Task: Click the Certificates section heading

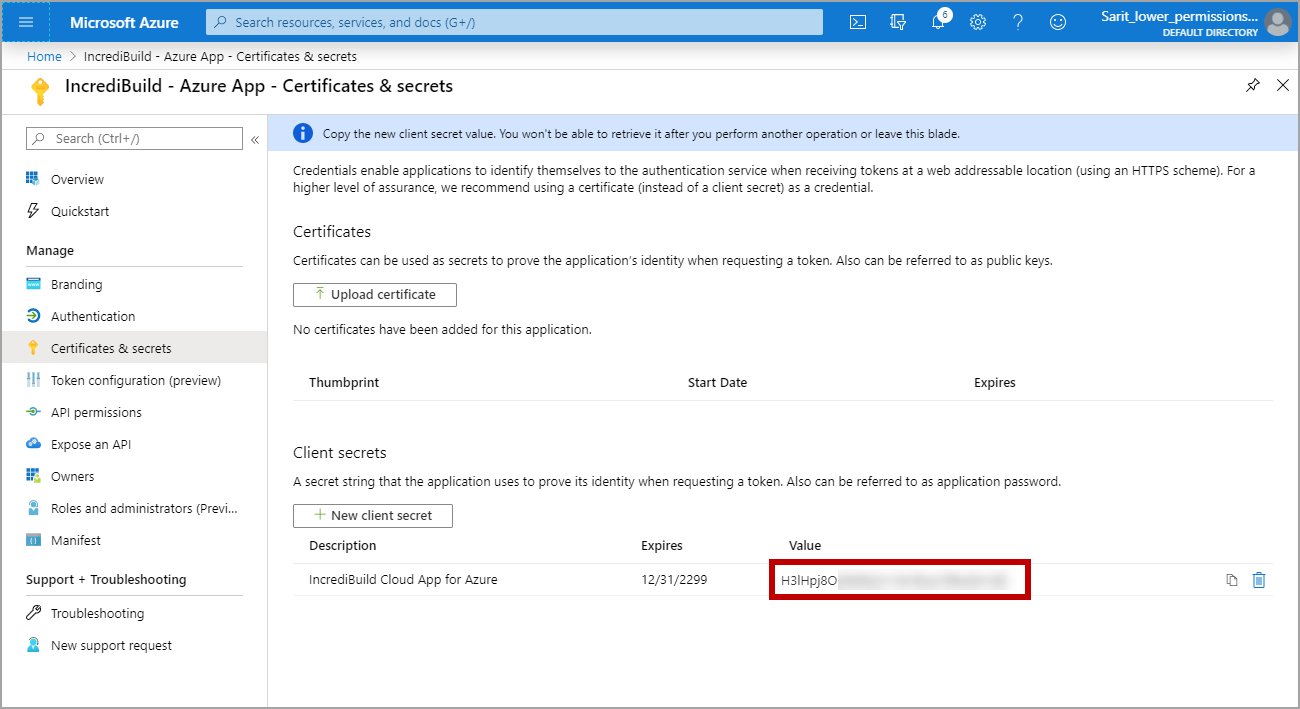Action: 332,231
